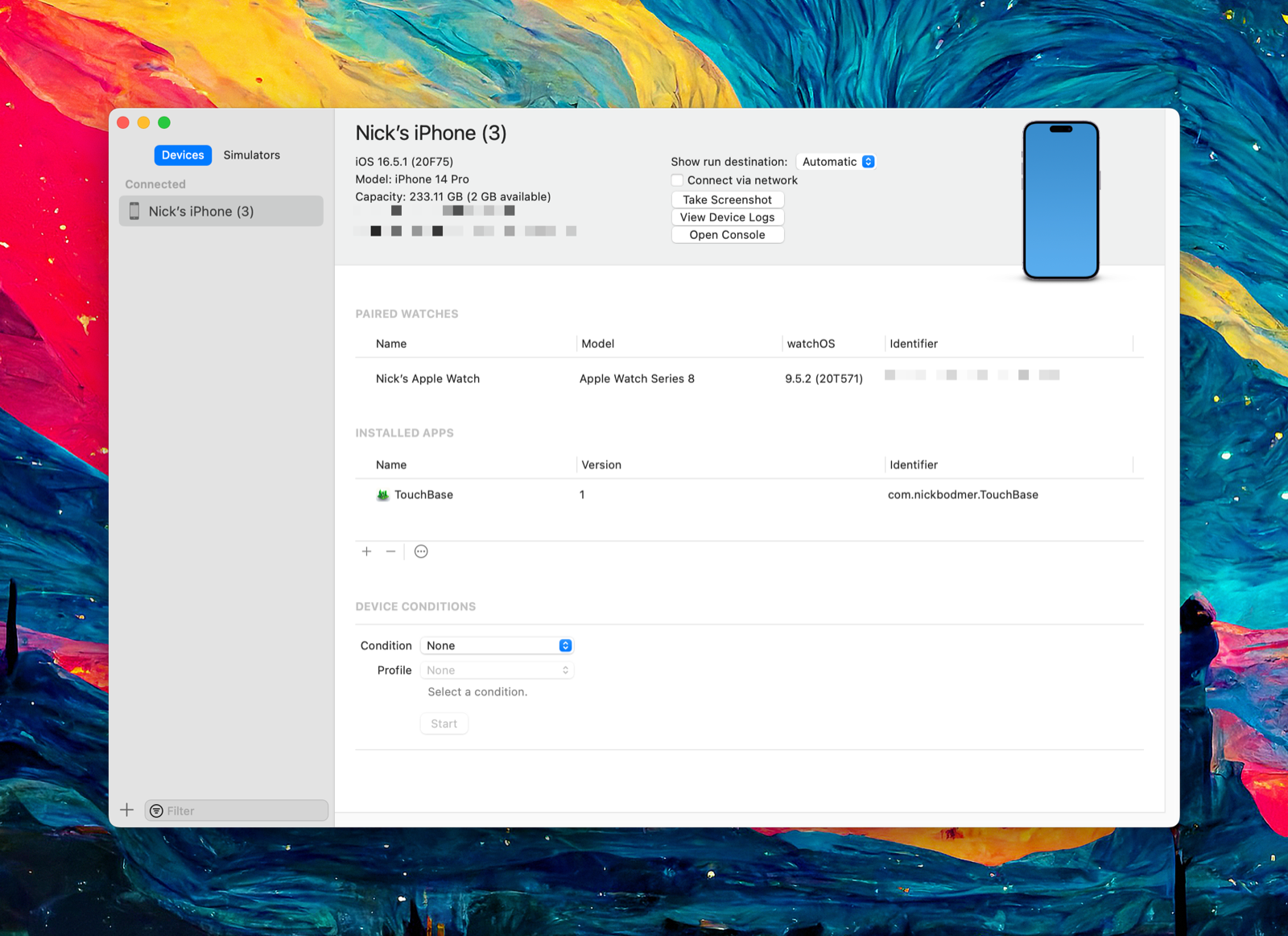This screenshot has width=1288, height=936.
Task: Click the iPhone 14 Pro device image
Action: coord(1060,200)
